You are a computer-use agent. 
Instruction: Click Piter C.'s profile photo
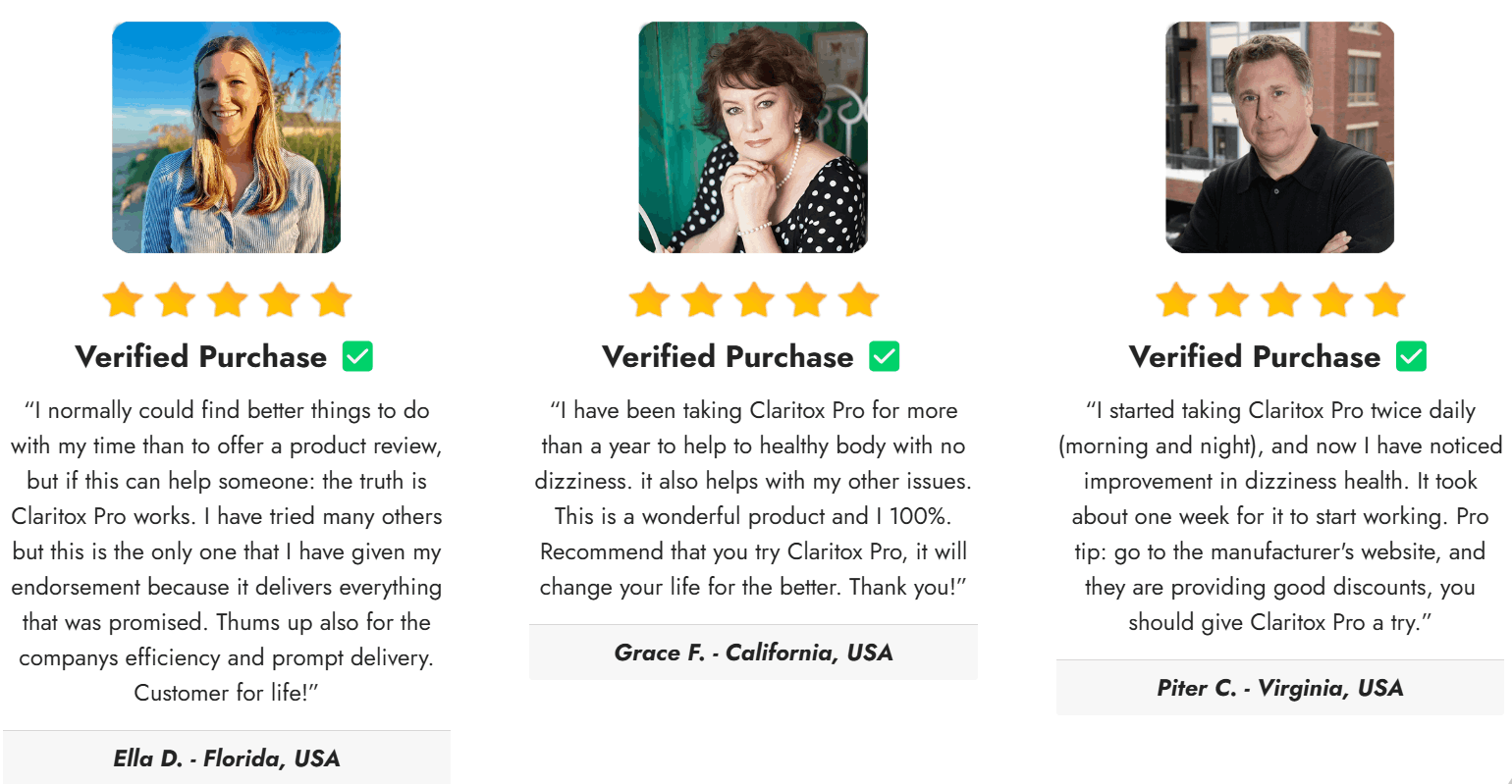click(x=1279, y=137)
